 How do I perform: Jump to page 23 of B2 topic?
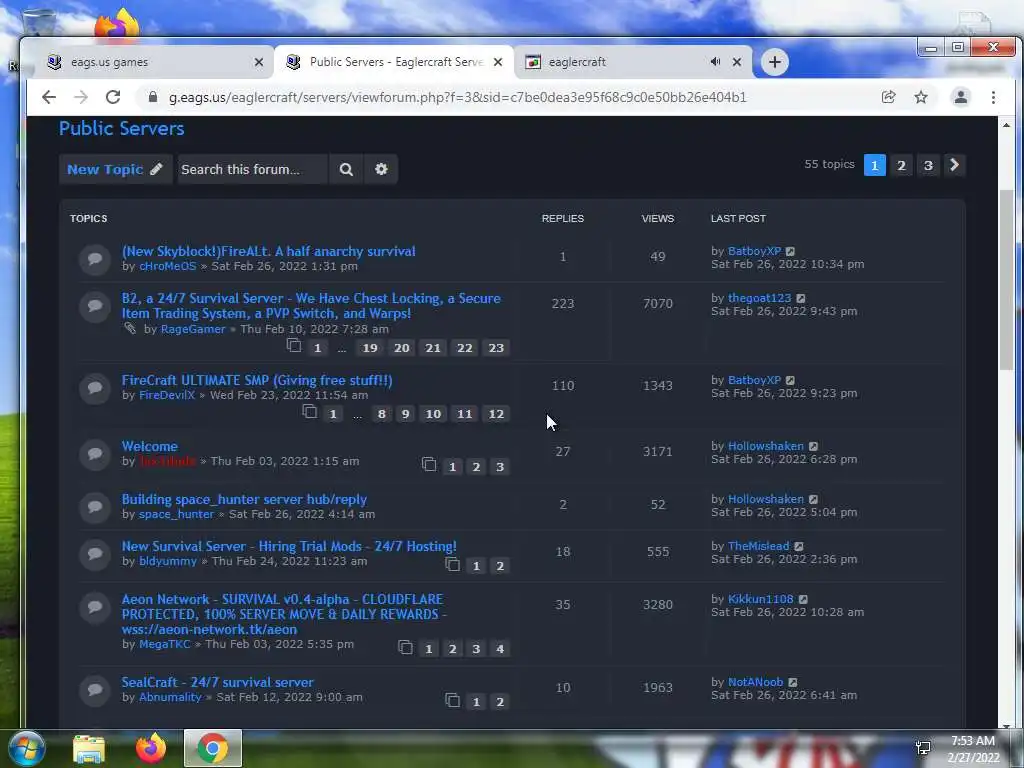(496, 348)
